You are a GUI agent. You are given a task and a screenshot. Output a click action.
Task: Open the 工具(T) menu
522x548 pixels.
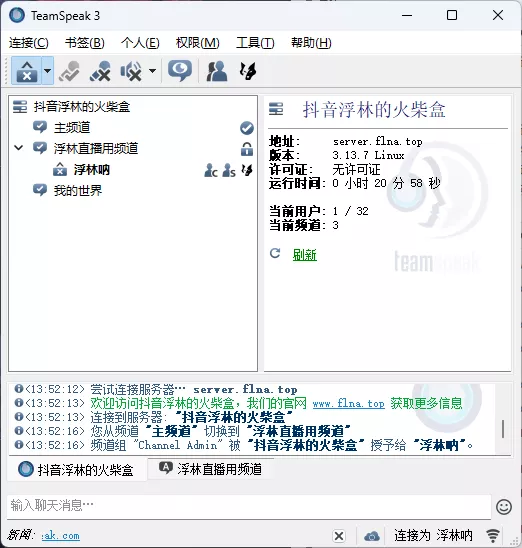tap(255, 43)
